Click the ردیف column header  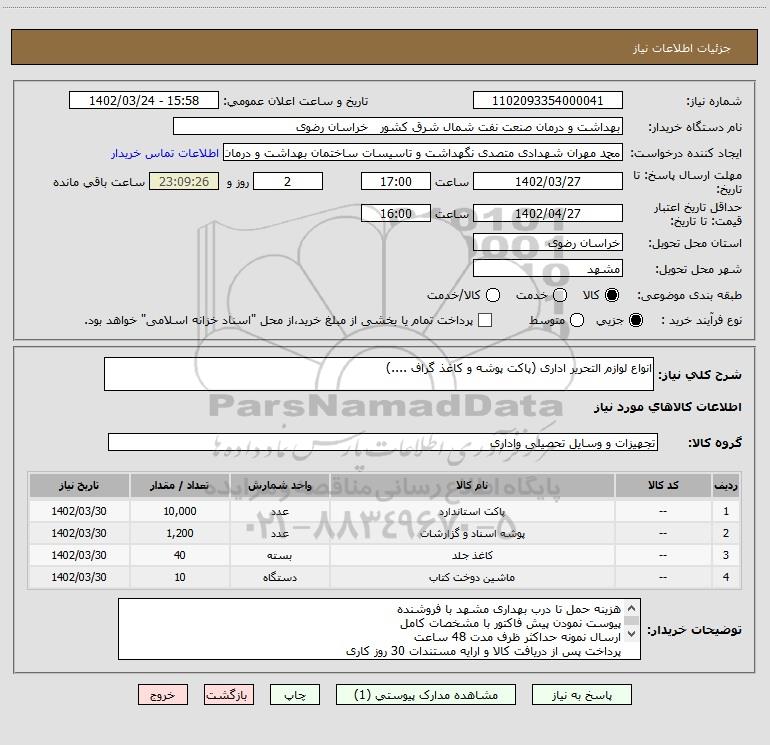click(725, 485)
